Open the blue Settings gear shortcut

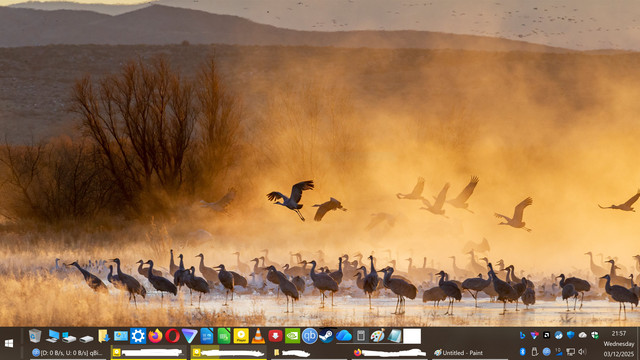tap(138, 336)
